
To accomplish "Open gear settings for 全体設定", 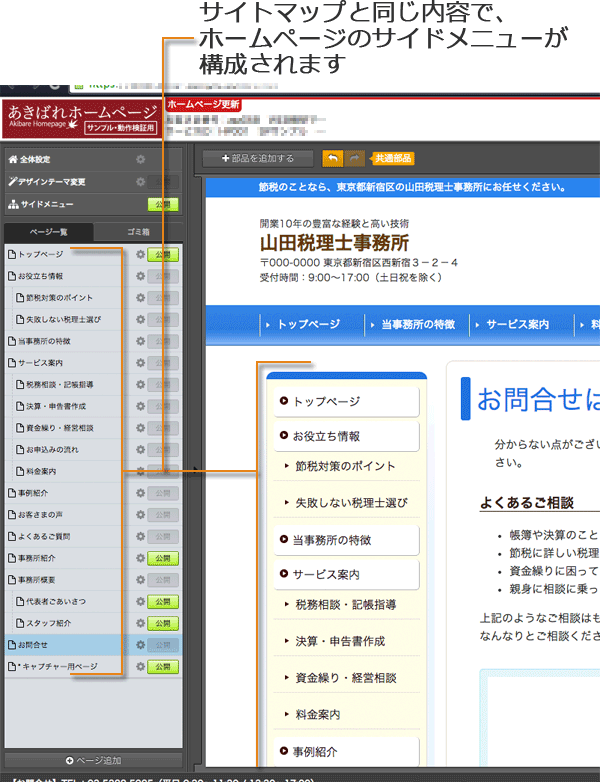I will click(140, 159).
